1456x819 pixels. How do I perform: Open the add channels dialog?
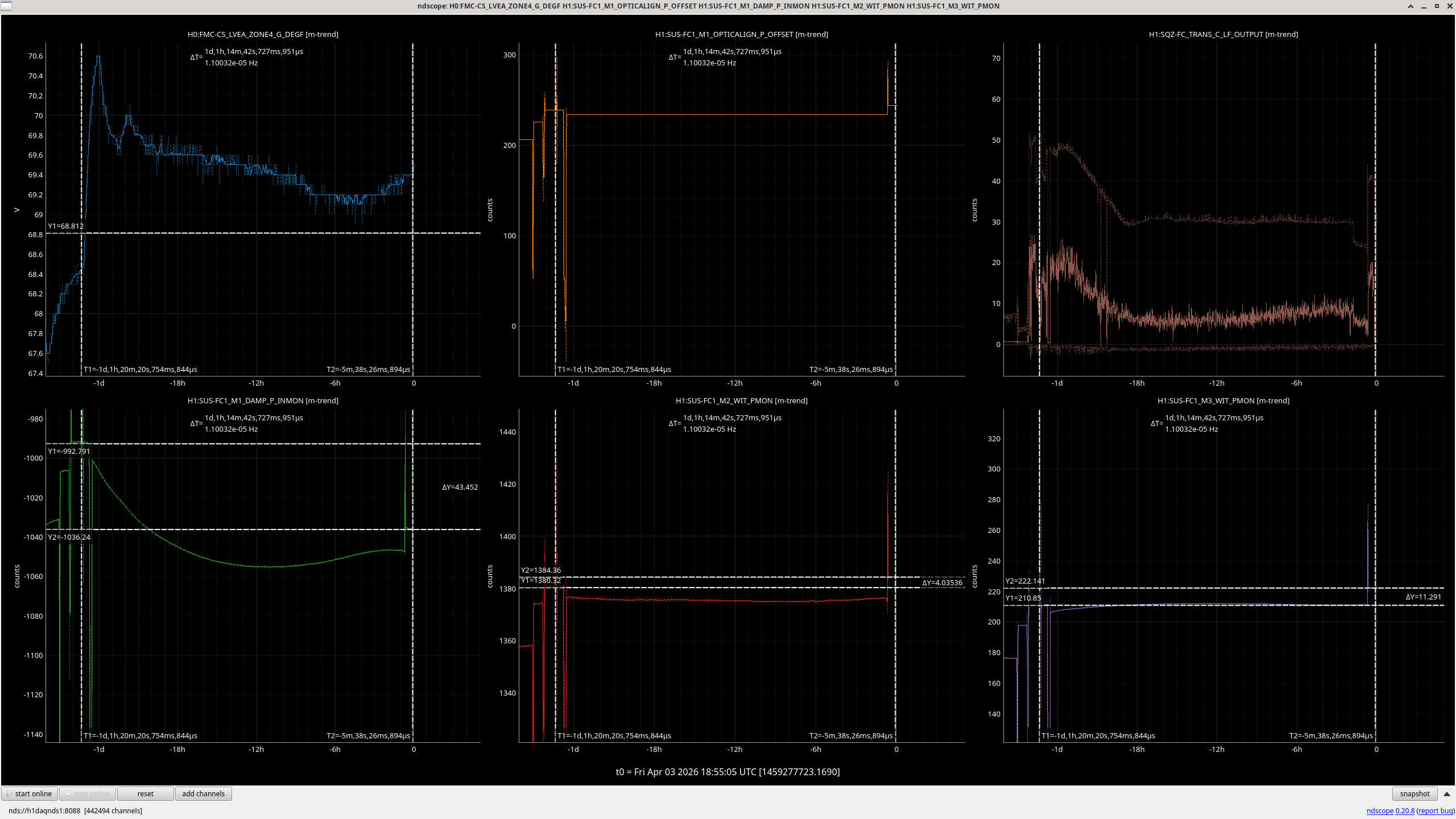tap(203, 793)
